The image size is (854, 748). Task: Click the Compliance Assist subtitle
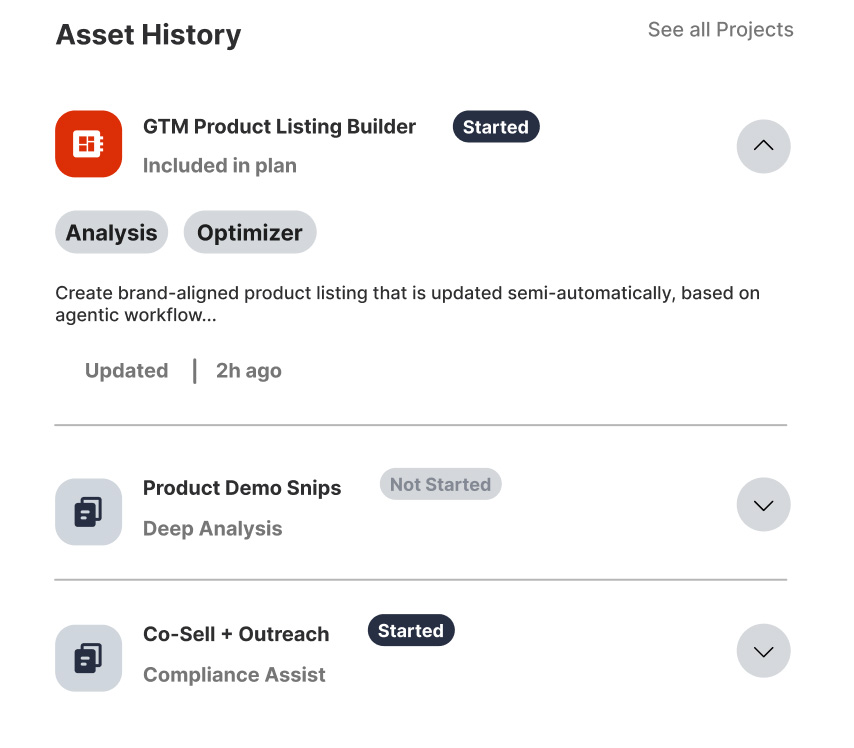(234, 675)
